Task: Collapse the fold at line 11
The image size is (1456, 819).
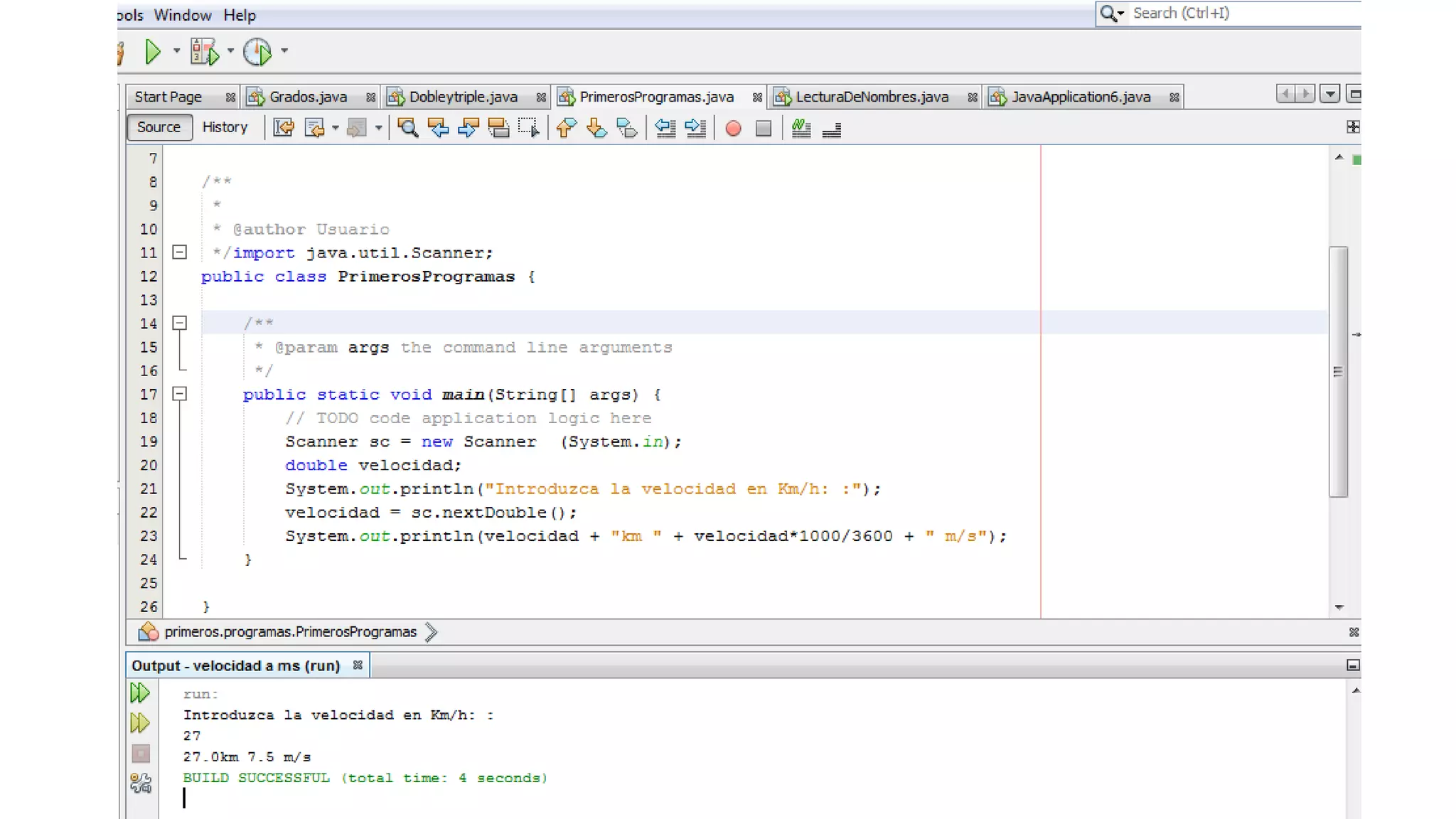Action: (180, 252)
